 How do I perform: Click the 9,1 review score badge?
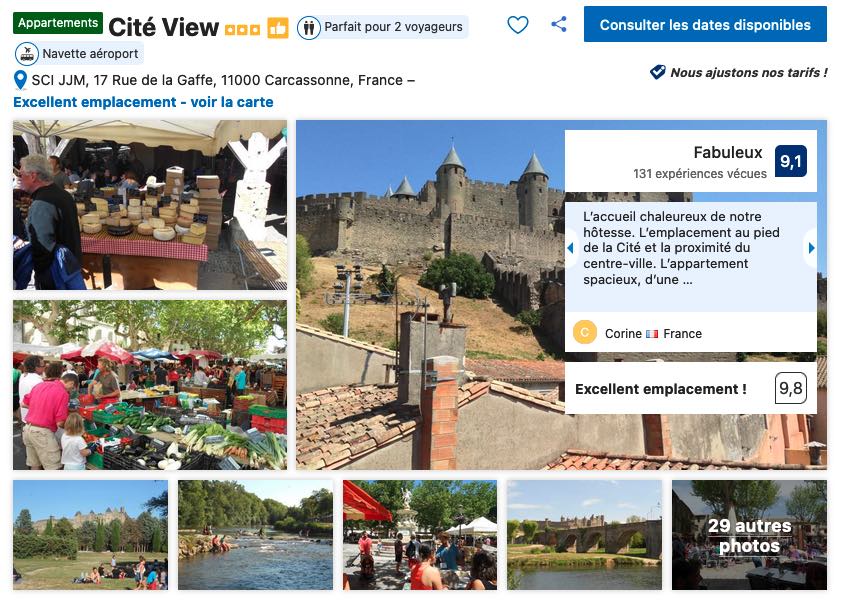coord(790,161)
